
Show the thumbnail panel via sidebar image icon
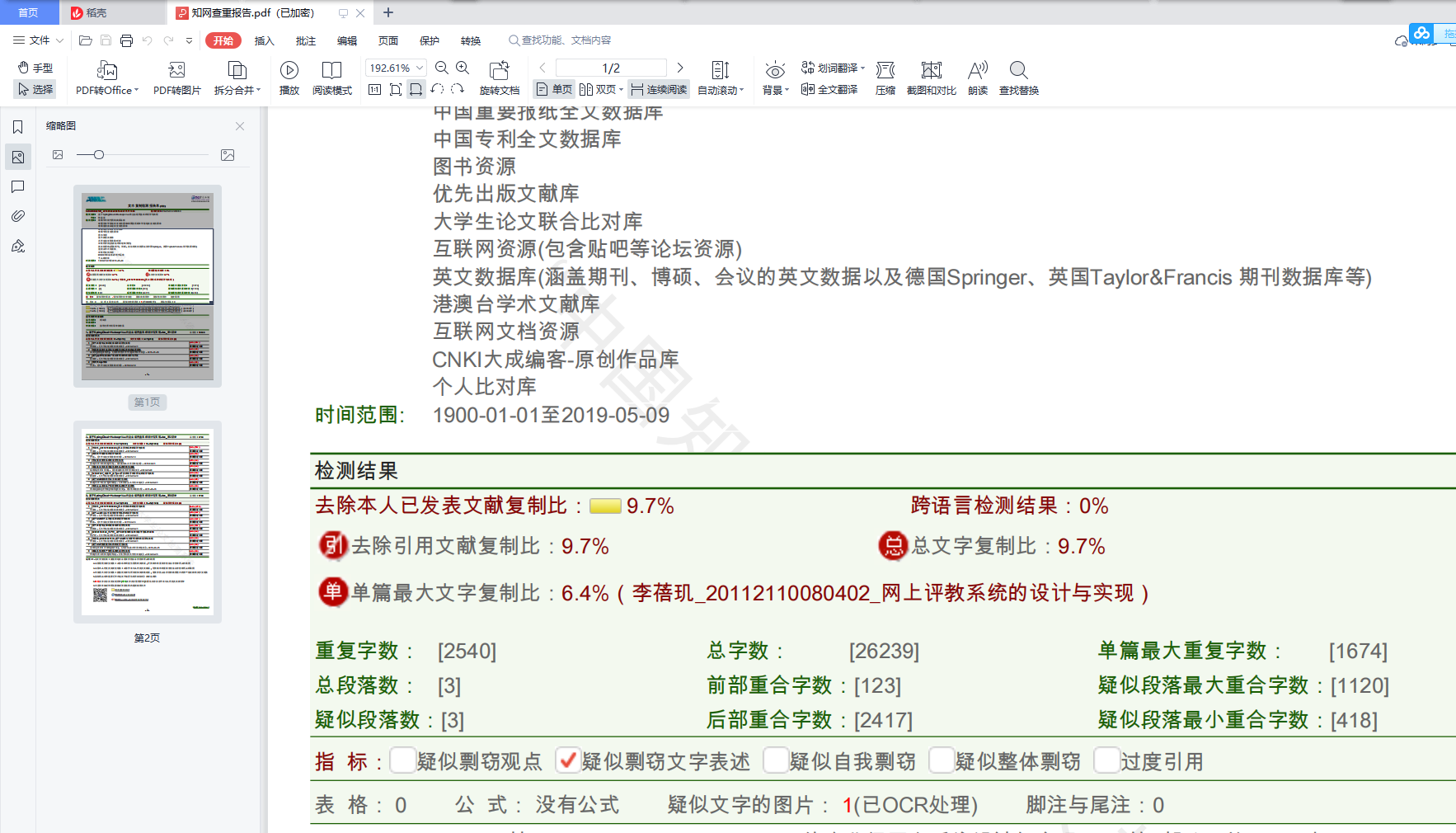click(17, 157)
